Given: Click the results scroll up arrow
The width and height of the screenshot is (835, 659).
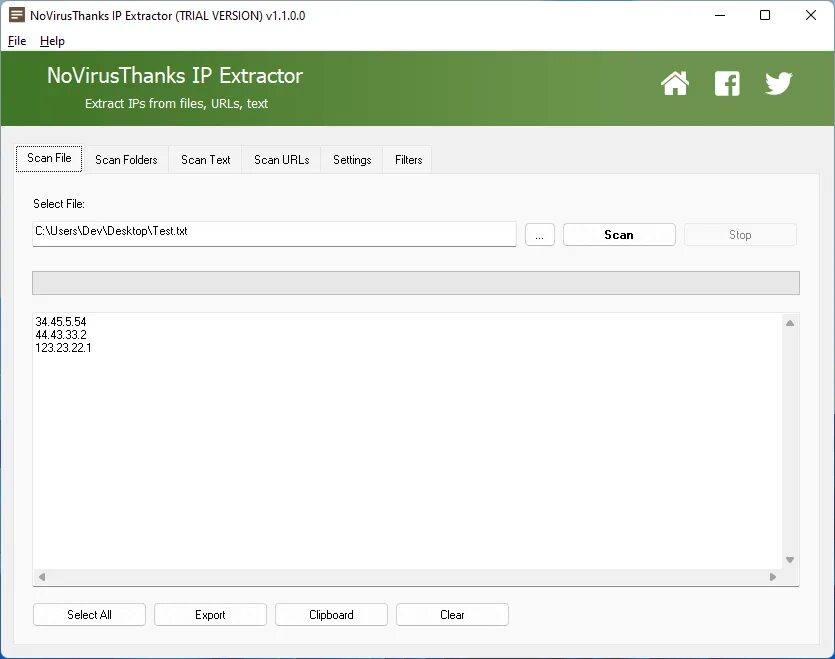Looking at the screenshot, I should click(790, 323).
